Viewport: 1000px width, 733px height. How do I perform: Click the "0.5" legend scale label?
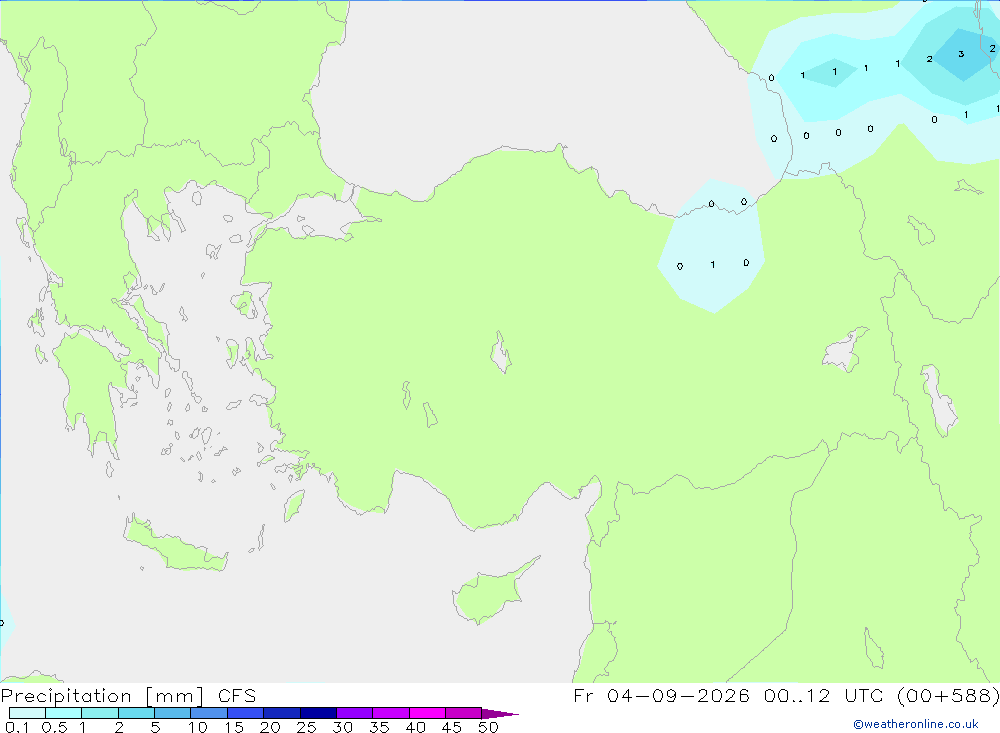click(54, 727)
